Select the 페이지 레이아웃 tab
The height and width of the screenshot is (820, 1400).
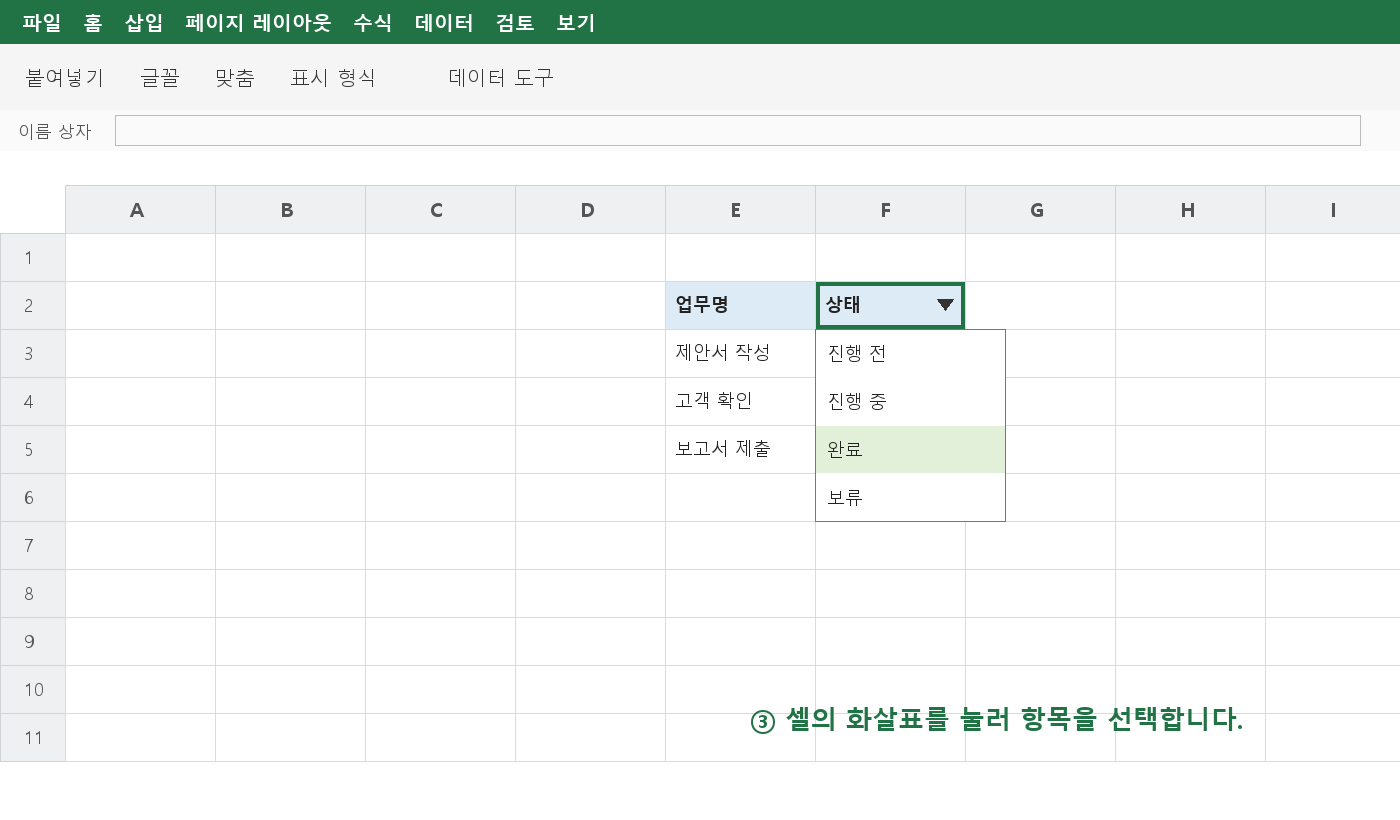tap(258, 22)
